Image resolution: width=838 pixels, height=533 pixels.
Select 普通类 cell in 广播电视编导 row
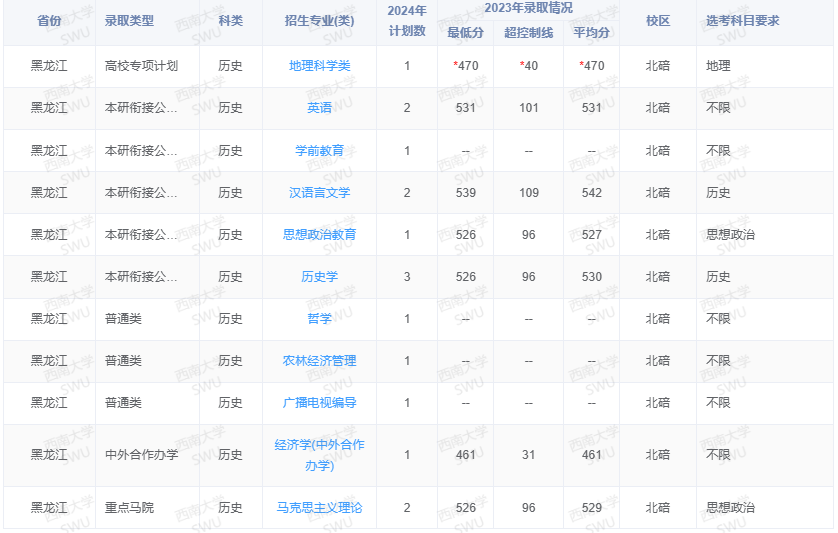[x=123, y=403]
